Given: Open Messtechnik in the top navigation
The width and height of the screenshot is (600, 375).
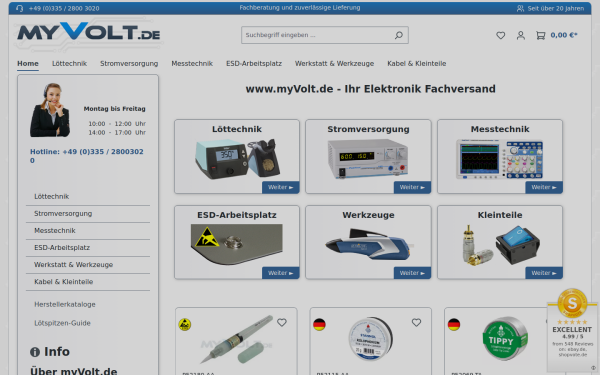Looking at the screenshot, I should pyautogui.click(x=192, y=64).
